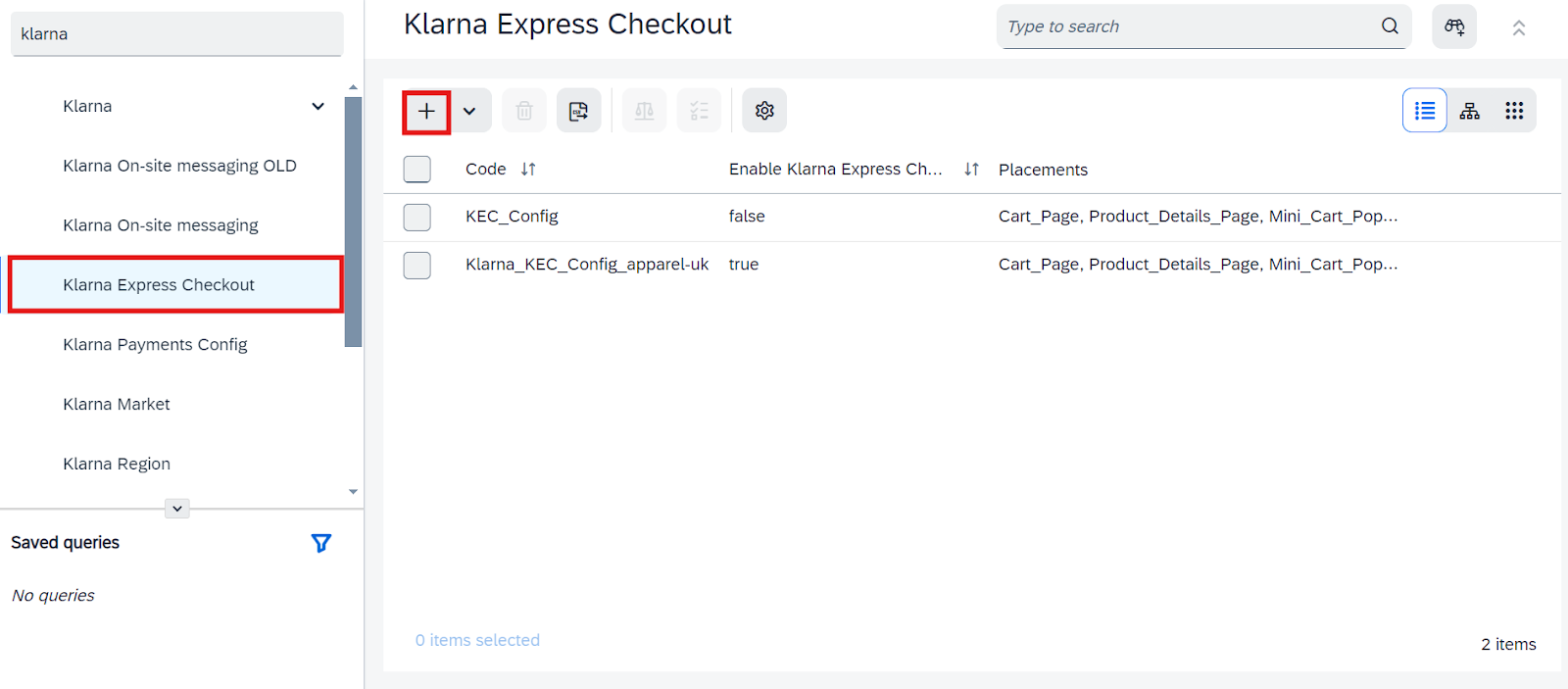Click the Saved queries heading
Screen dimensions: 1568x689
(66, 543)
